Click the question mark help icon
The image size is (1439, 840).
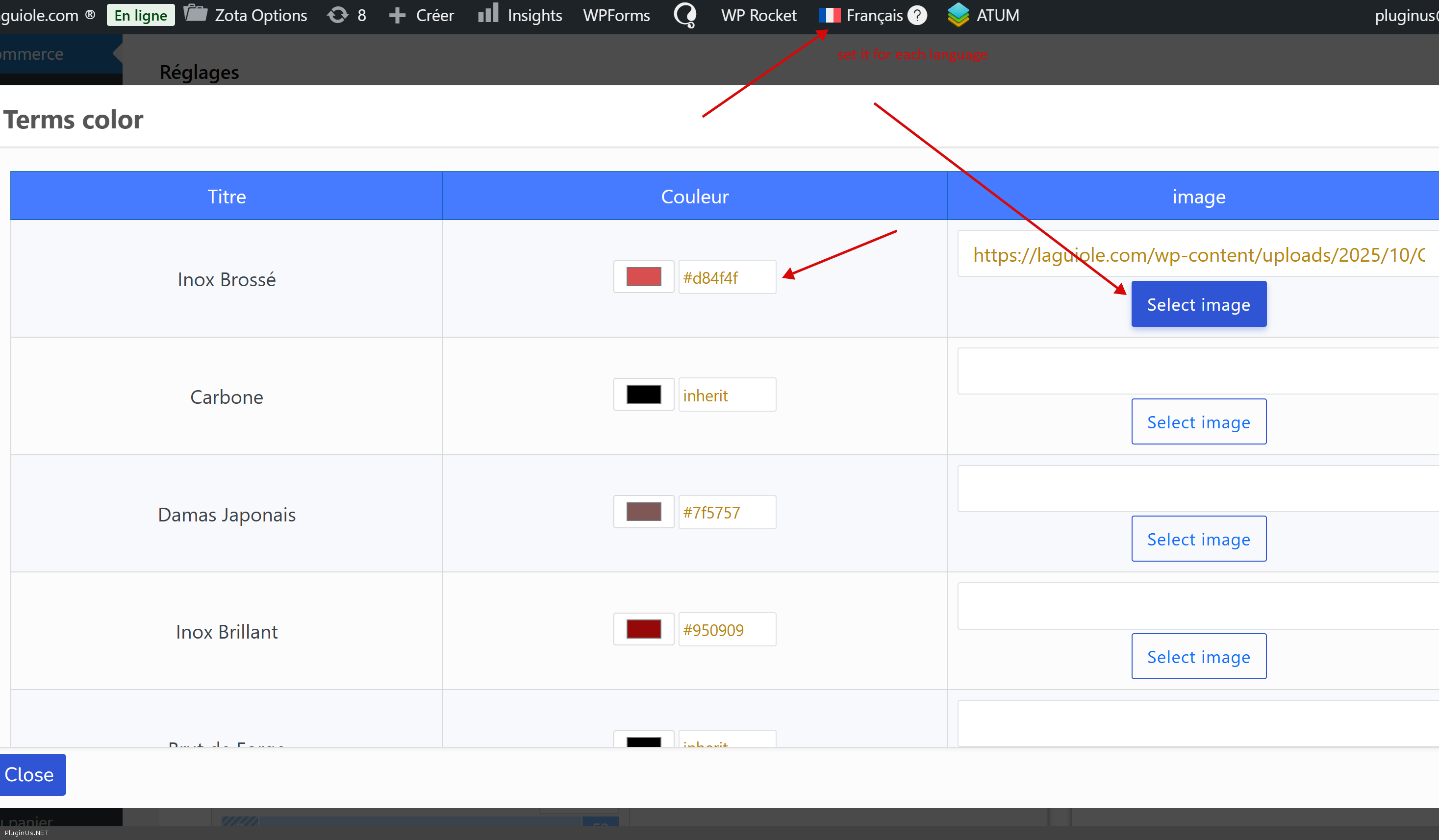(917, 15)
